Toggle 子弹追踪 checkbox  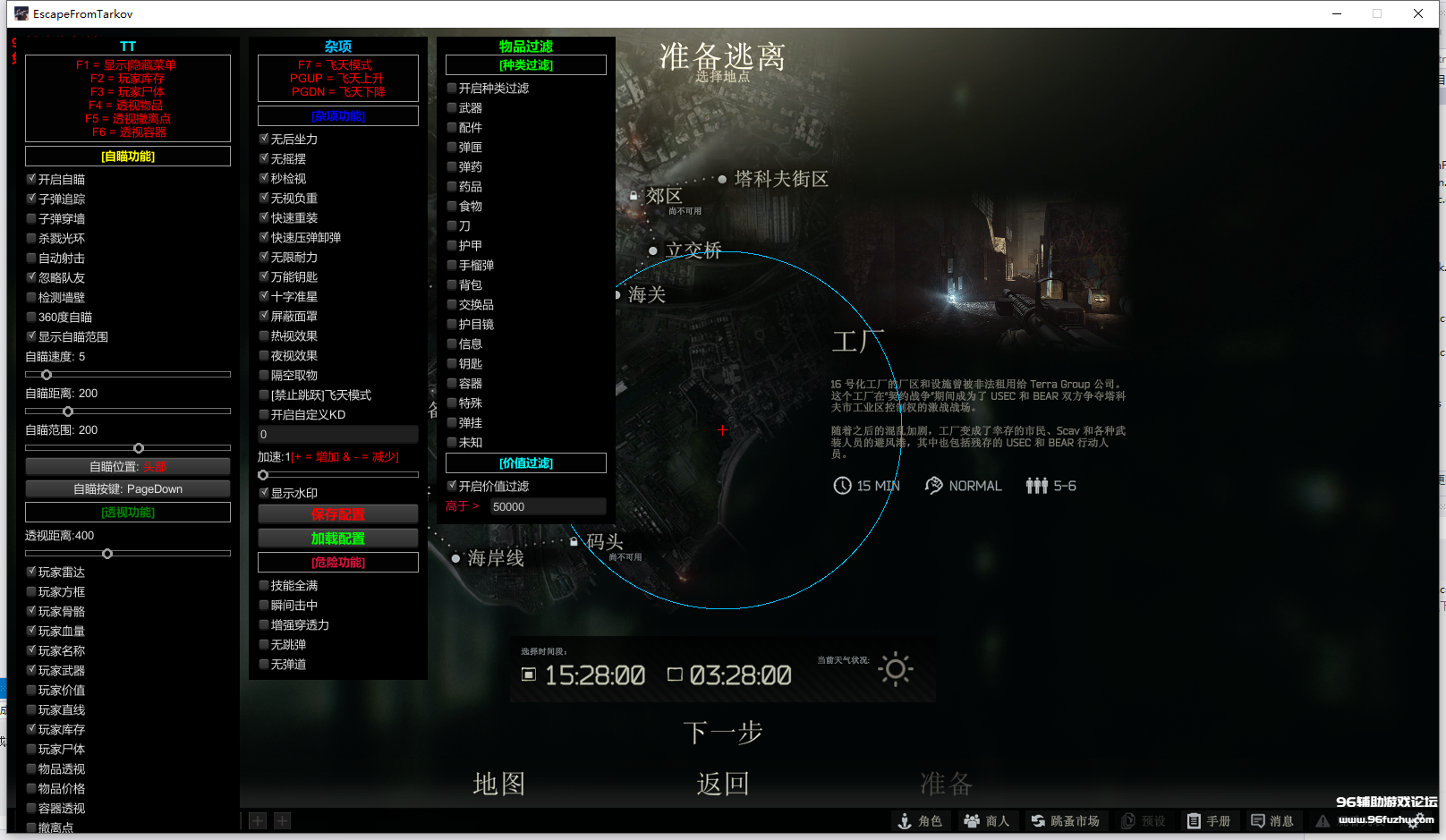tap(31, 199)
